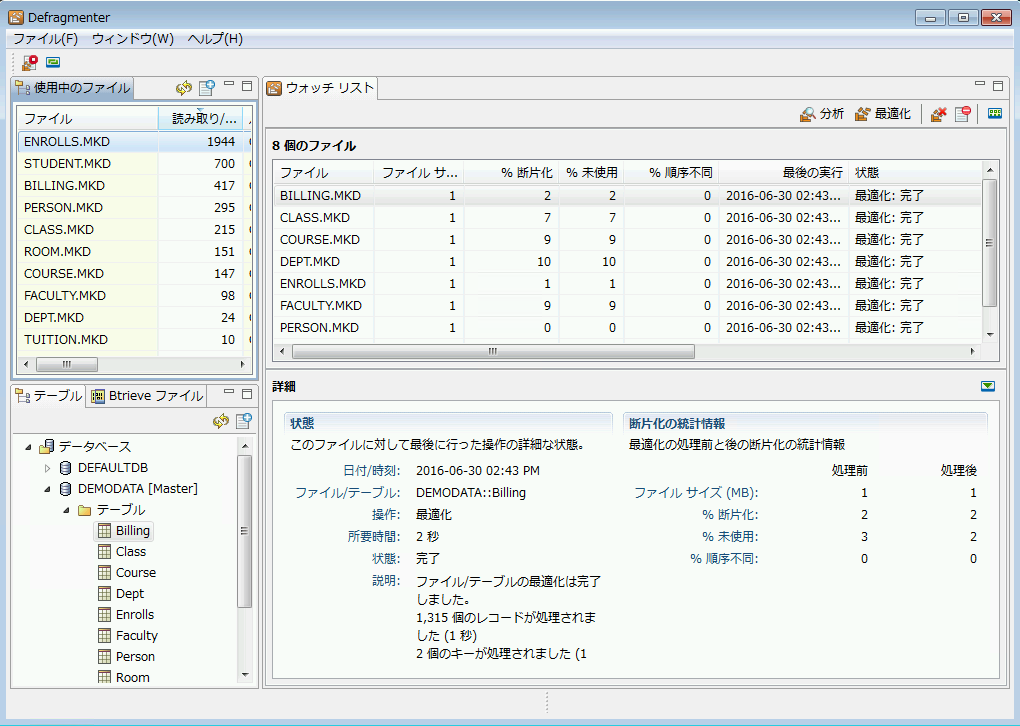This screenshot has width=1020, height=726.
Task: Expand the DEFAULTDB database node
Action: (47, 468)
